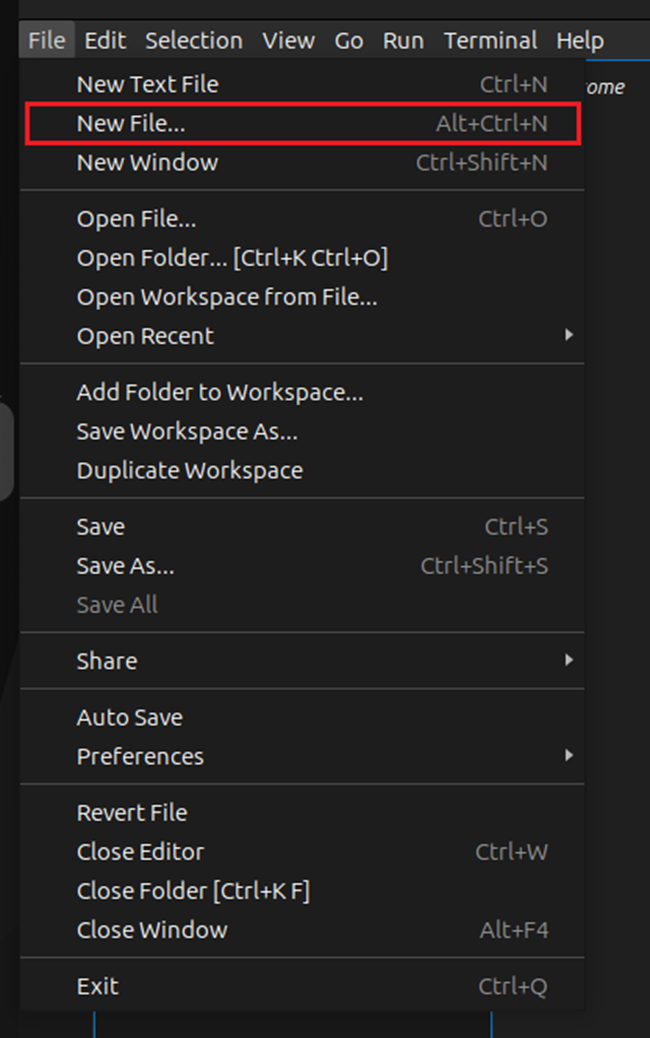The width and height of the screenshot is (650, 1038).
Task: Choose Open File... option
Action: pyautogui.click(x=136, y=219)
